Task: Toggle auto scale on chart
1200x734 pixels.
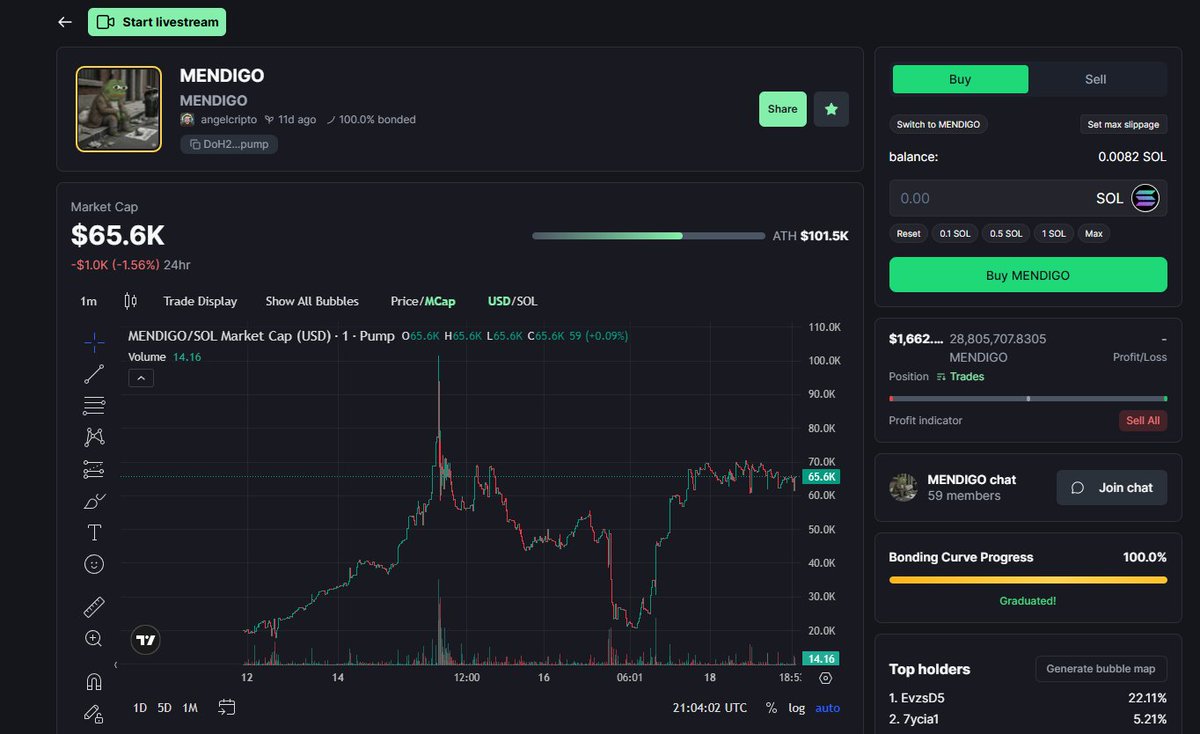Action: coord(828,708)
